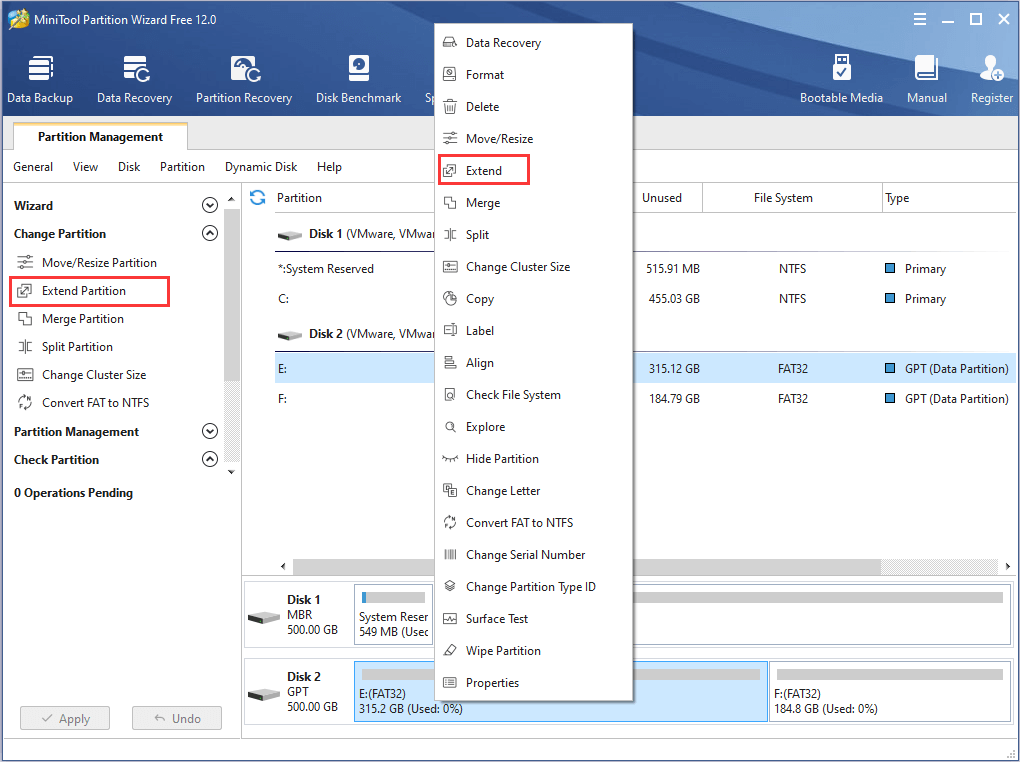Click partition list horizontal scroll right arrow

tap(1008, 566)
